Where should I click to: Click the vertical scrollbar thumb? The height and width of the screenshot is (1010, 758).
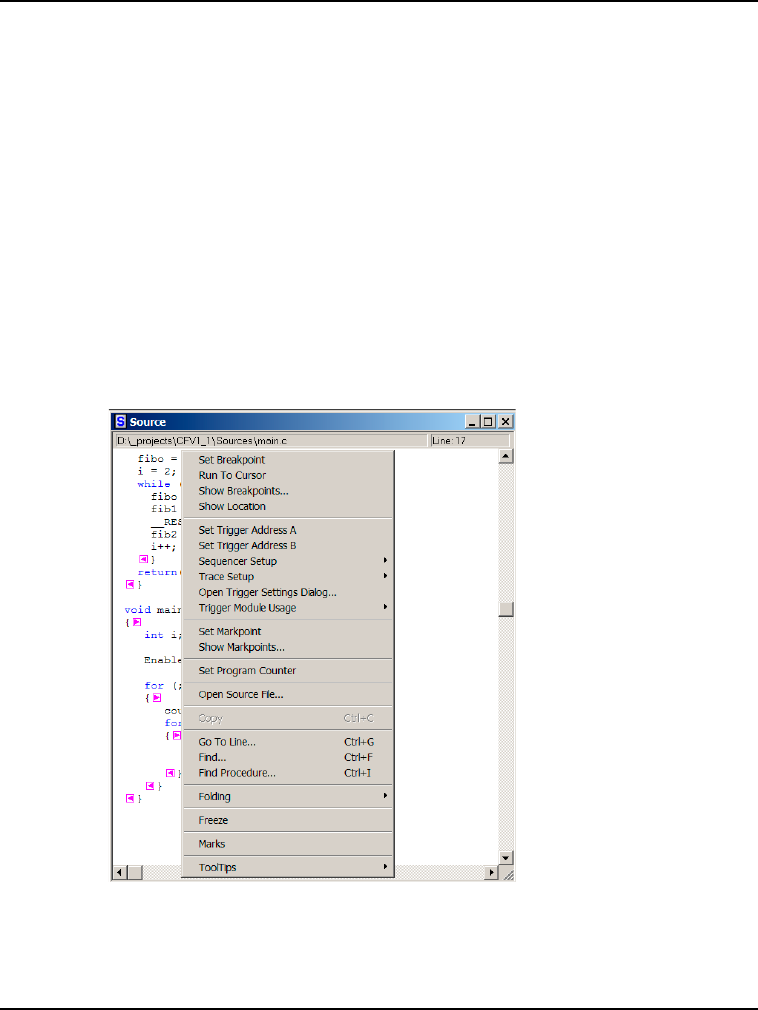[506, 609]
